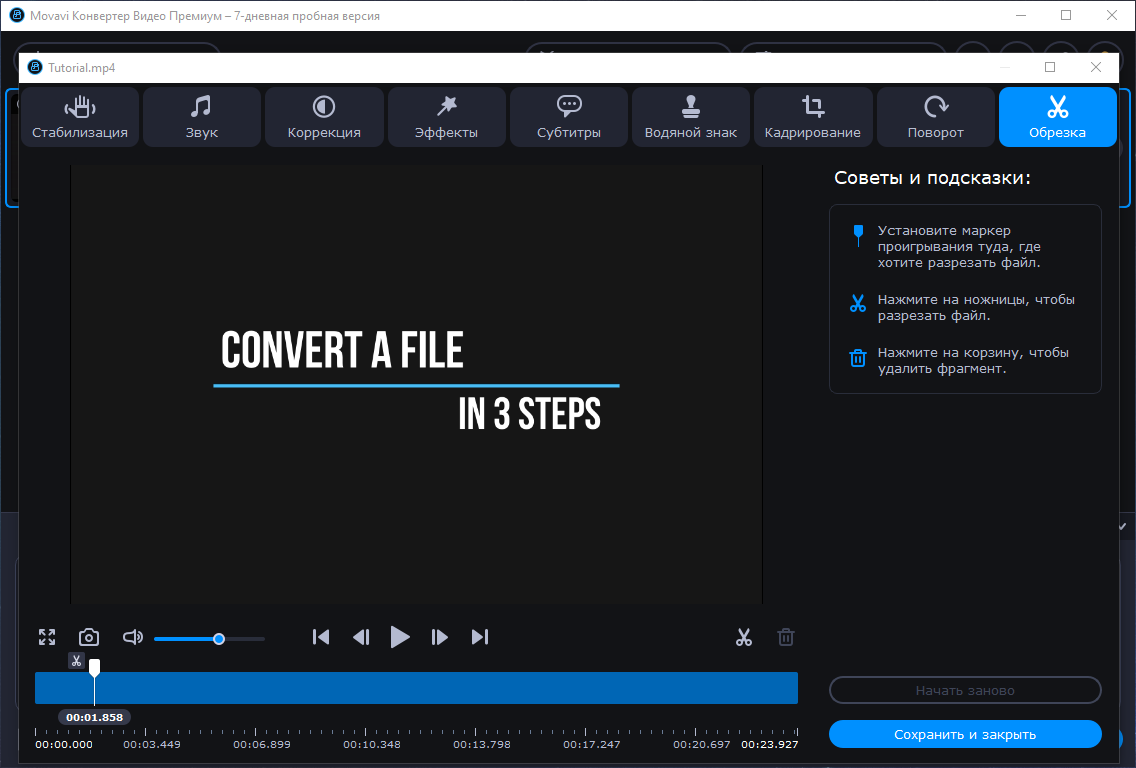Click the Movavi main window app icon

pos(17,15)
